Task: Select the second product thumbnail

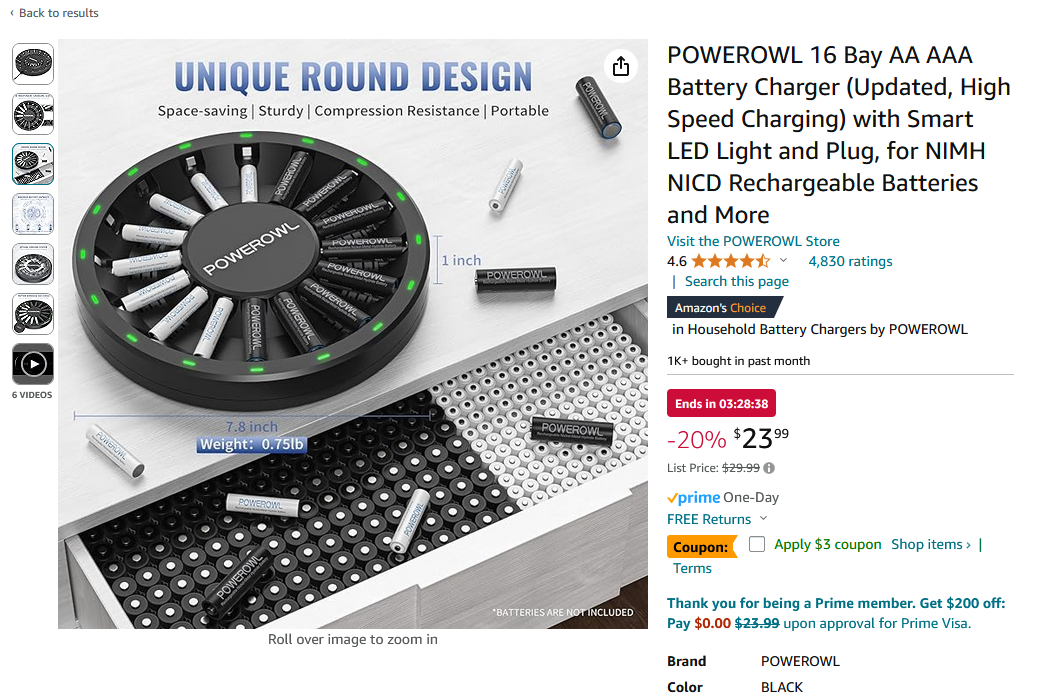Action: [33, 114]
